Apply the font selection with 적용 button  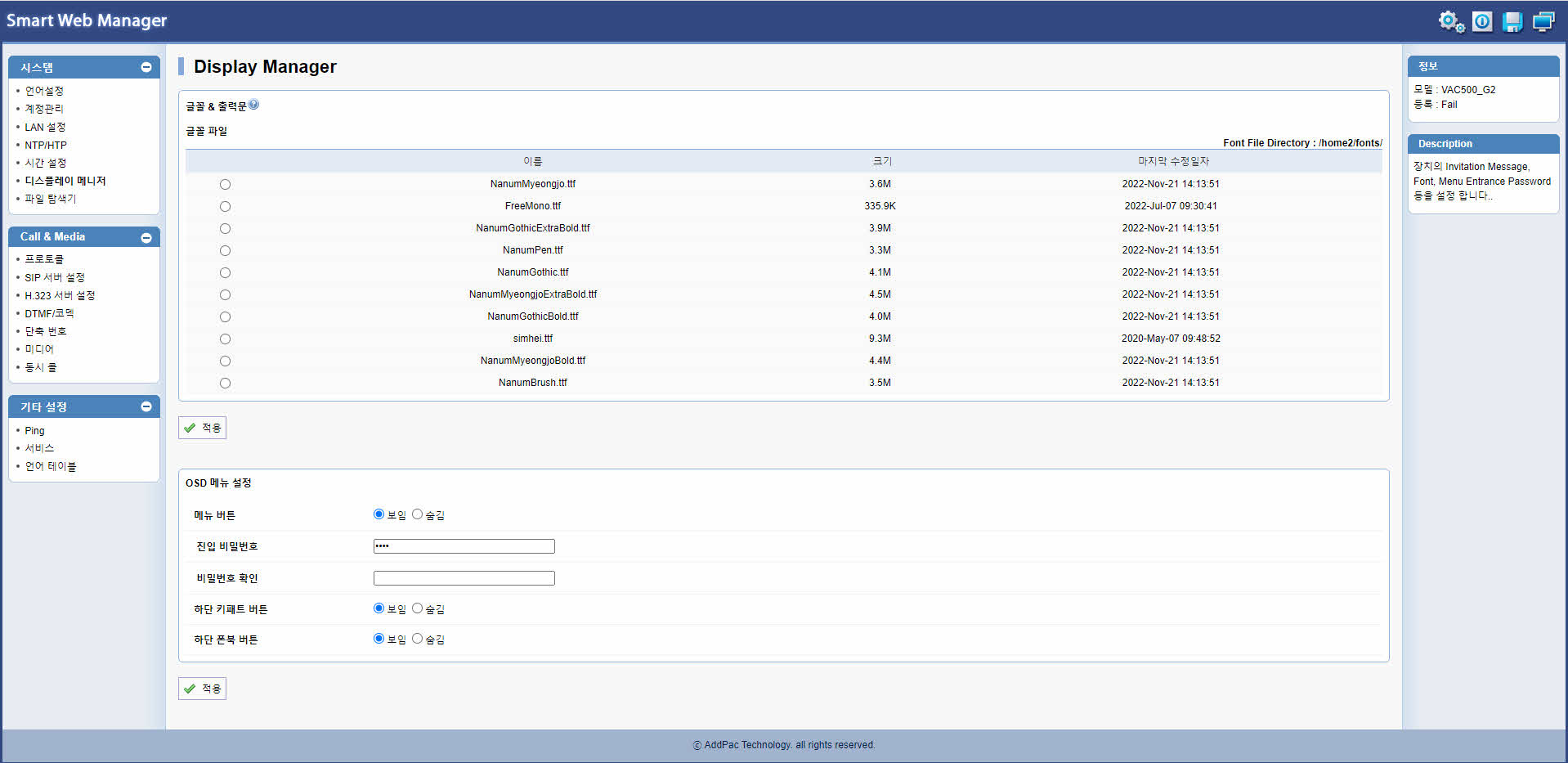pyautogui.click(x=202, y=428)
